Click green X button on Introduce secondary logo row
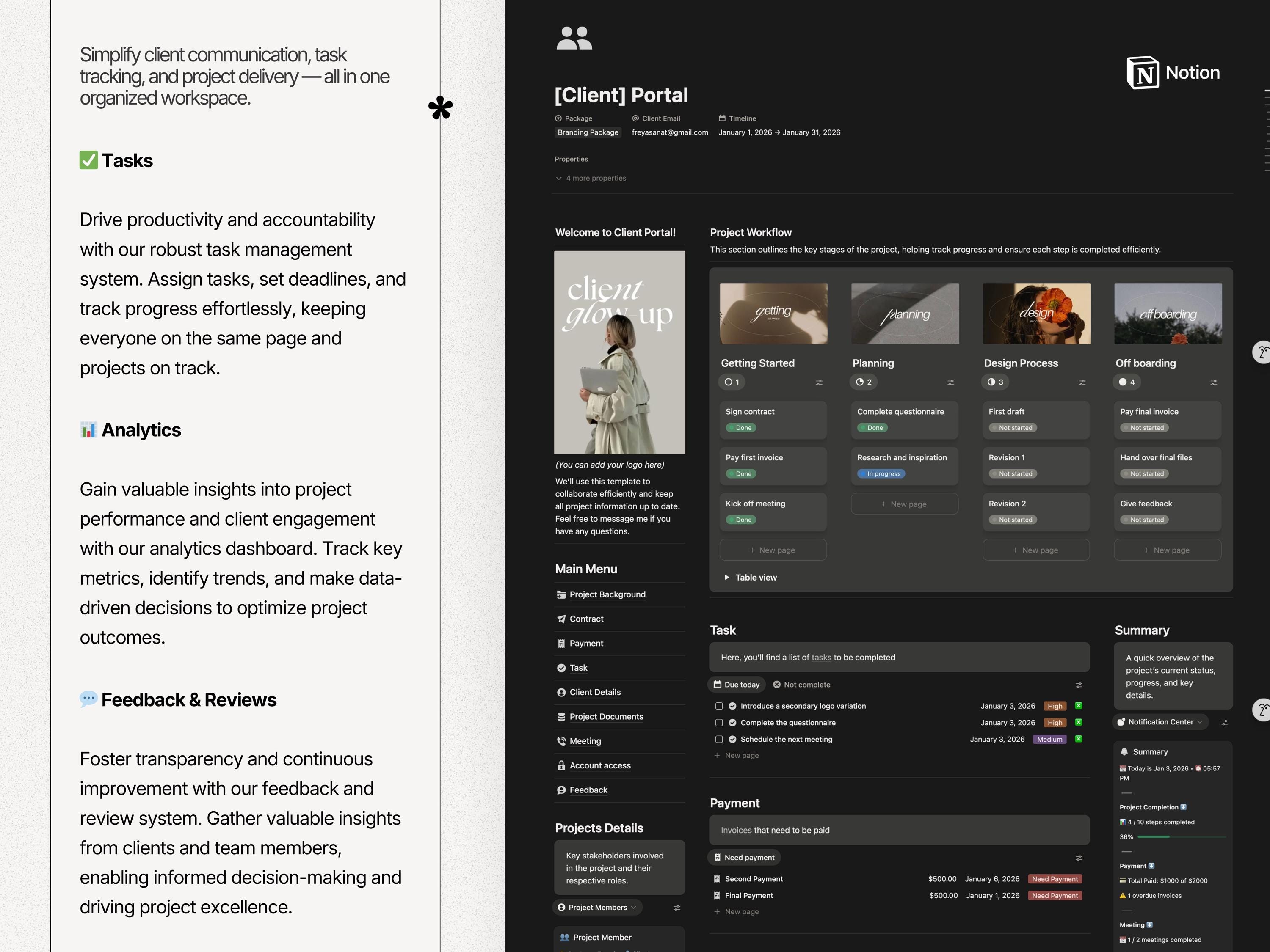Screen dimensions: 1270x952 [1079, 706]
